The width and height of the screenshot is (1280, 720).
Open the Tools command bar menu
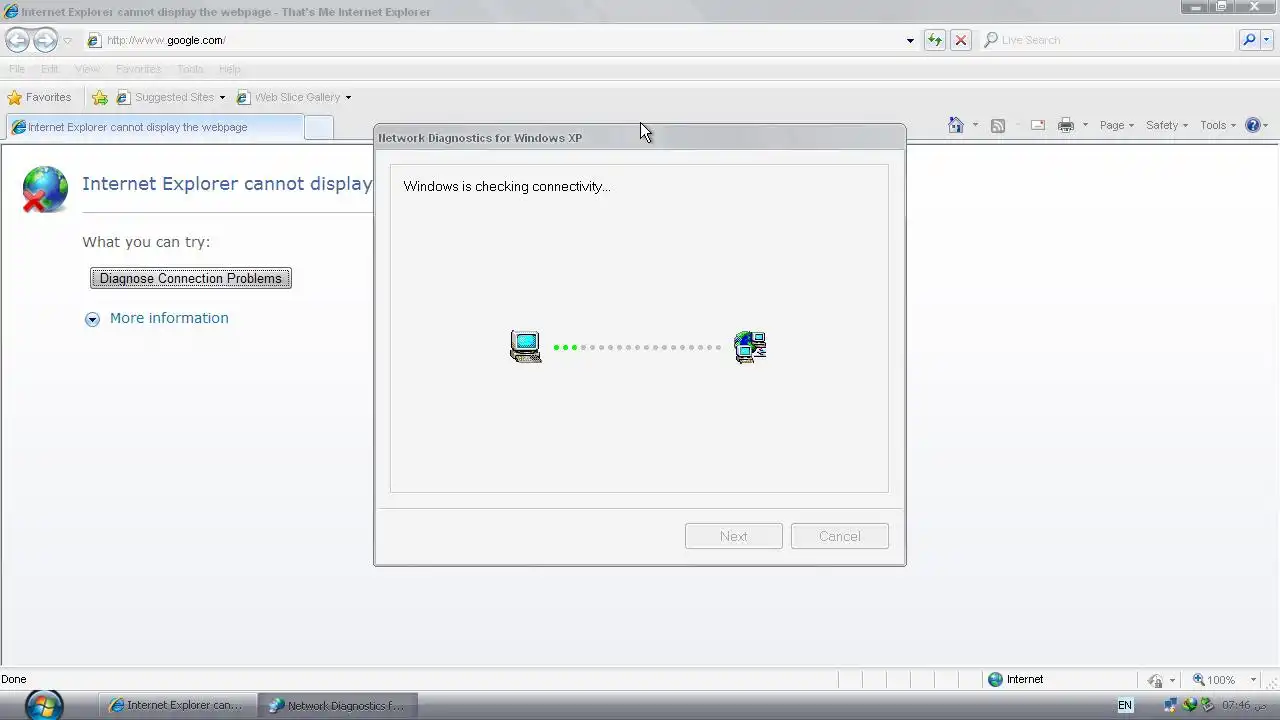1218,125
